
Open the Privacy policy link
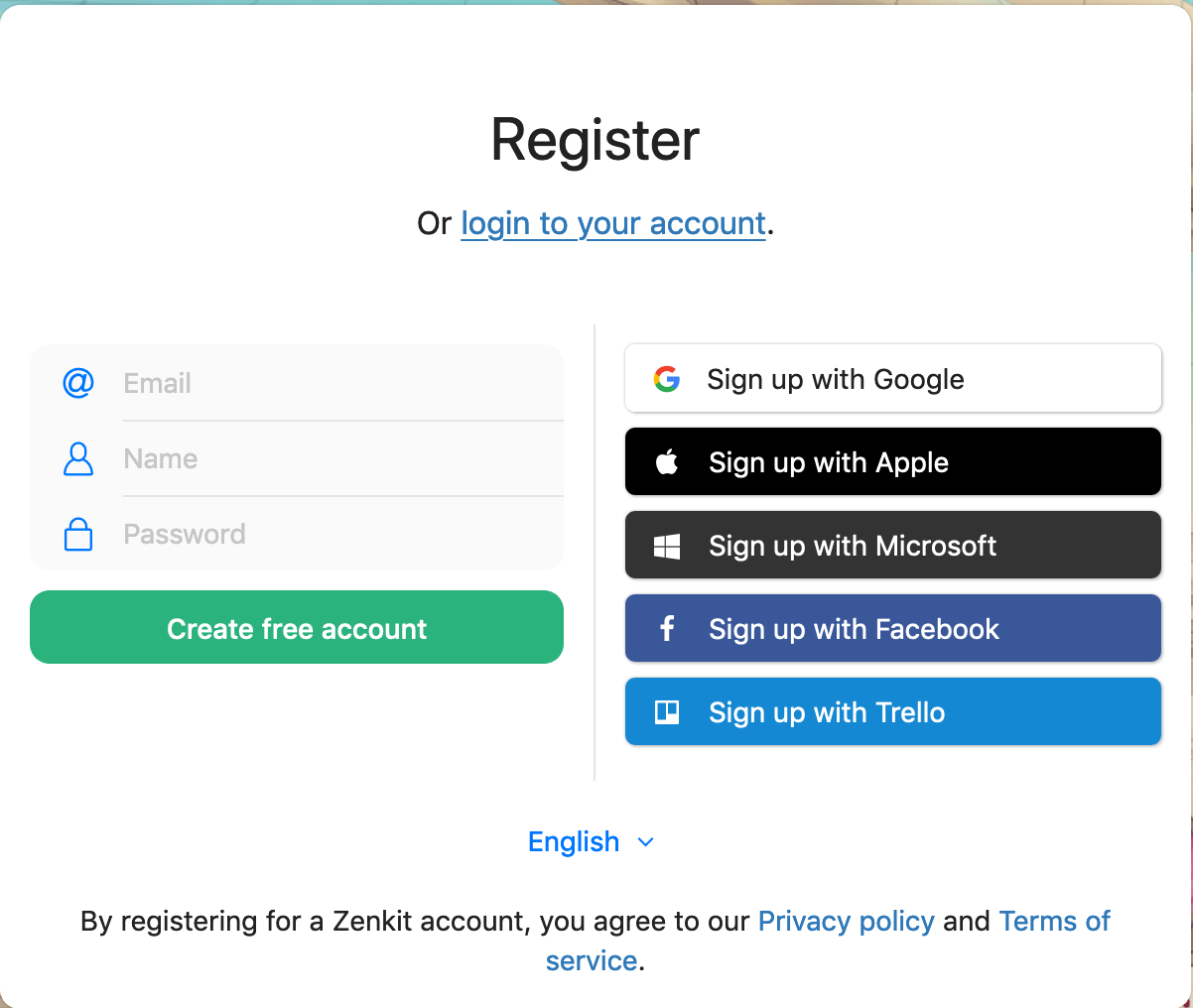click(x=846, y=921)
